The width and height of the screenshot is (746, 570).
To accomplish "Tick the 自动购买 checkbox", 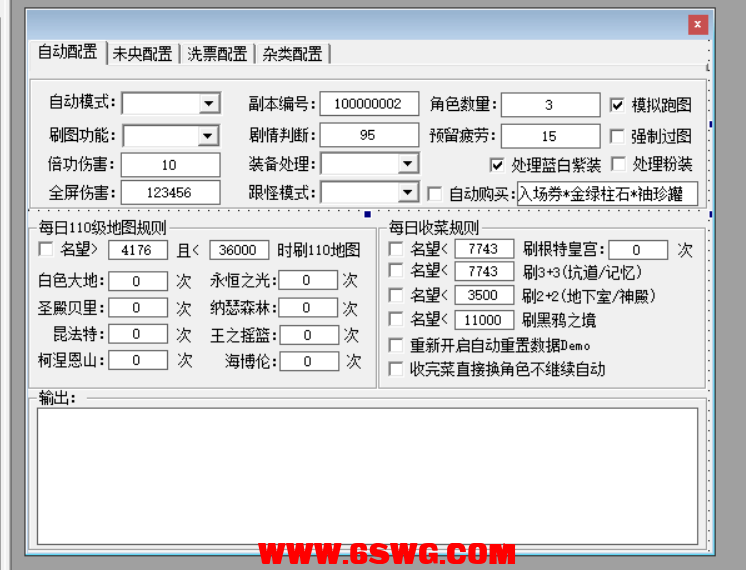I will coord(434,194).
